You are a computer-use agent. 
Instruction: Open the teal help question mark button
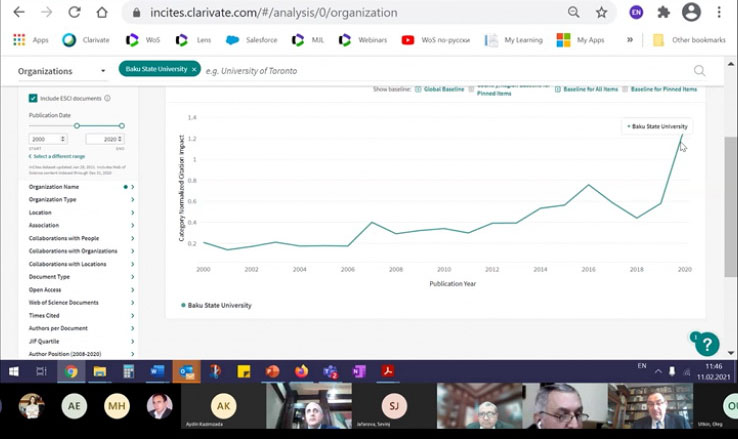coord(707,344)
